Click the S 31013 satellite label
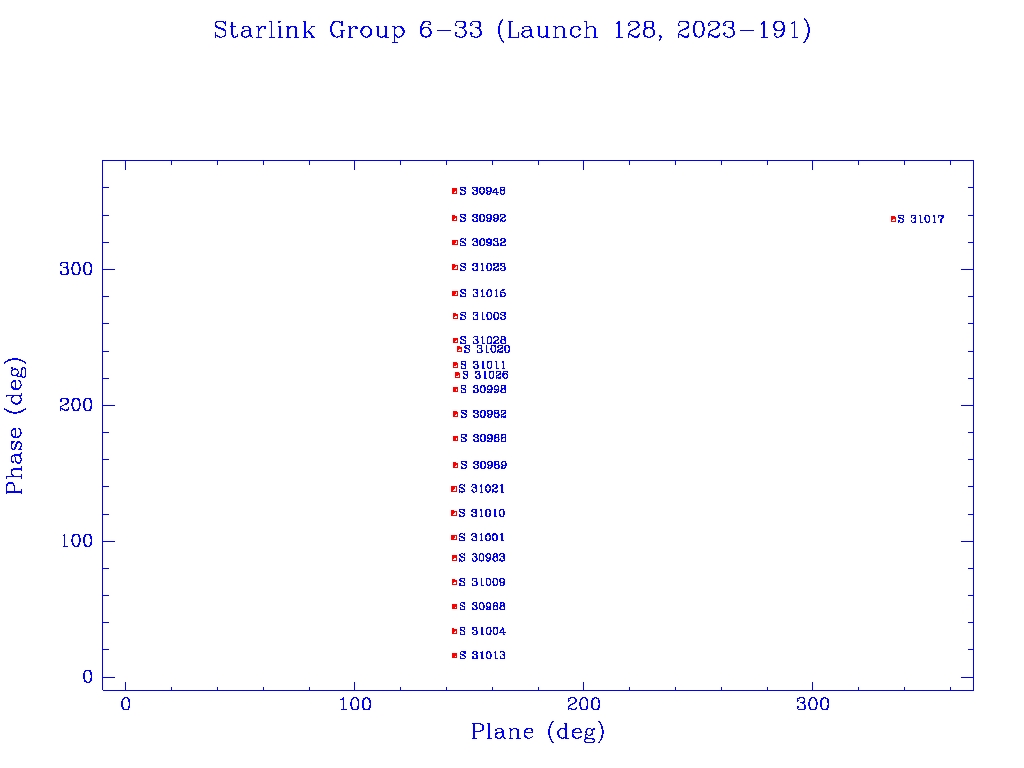 pos(483,655)
